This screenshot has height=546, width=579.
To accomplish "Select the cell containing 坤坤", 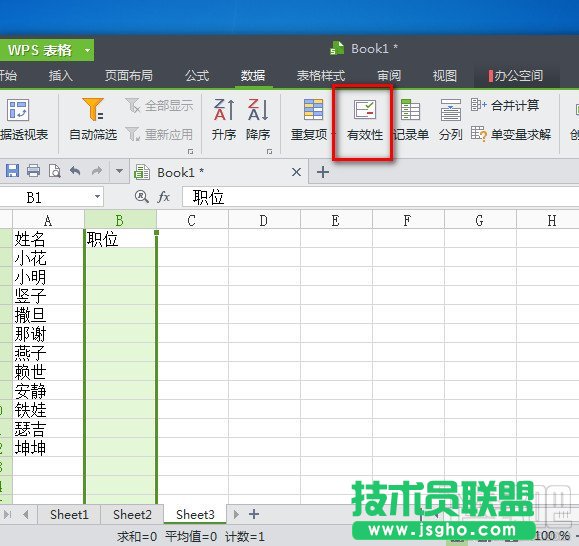I will [48, 447].
